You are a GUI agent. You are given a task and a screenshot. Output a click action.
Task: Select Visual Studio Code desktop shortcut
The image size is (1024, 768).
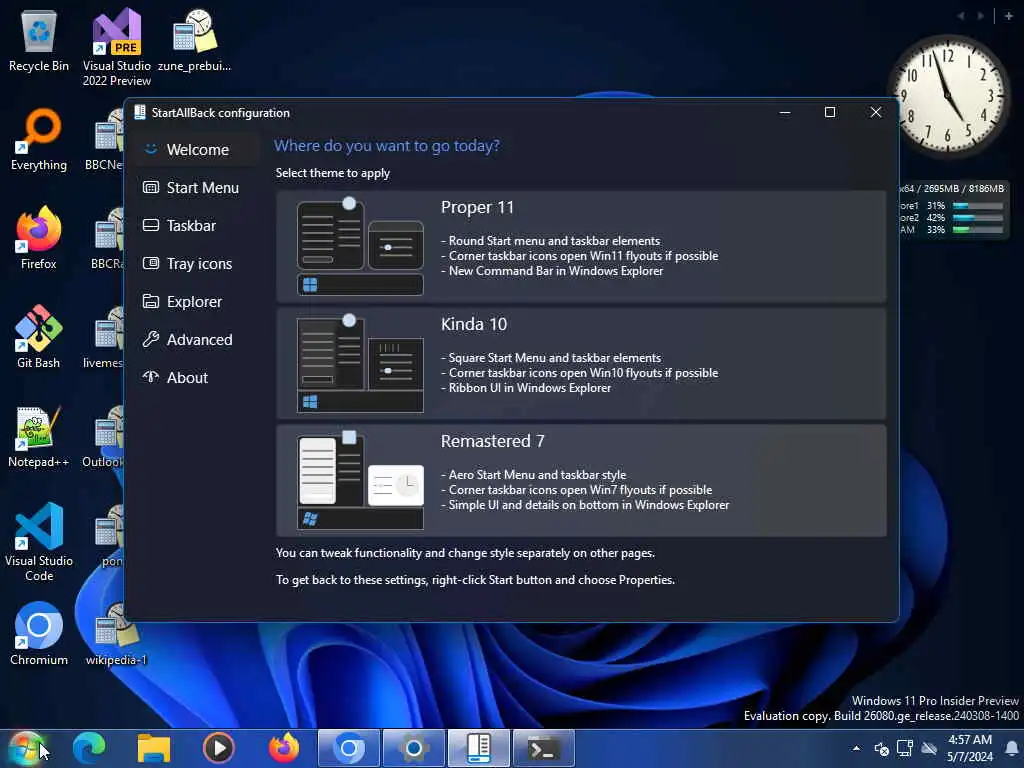pos(39,542)
